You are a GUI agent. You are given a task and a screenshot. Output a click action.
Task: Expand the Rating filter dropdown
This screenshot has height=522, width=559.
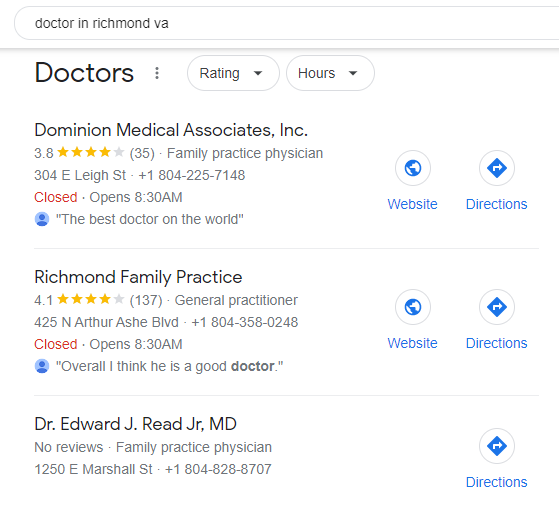click(x=233, y=73)
